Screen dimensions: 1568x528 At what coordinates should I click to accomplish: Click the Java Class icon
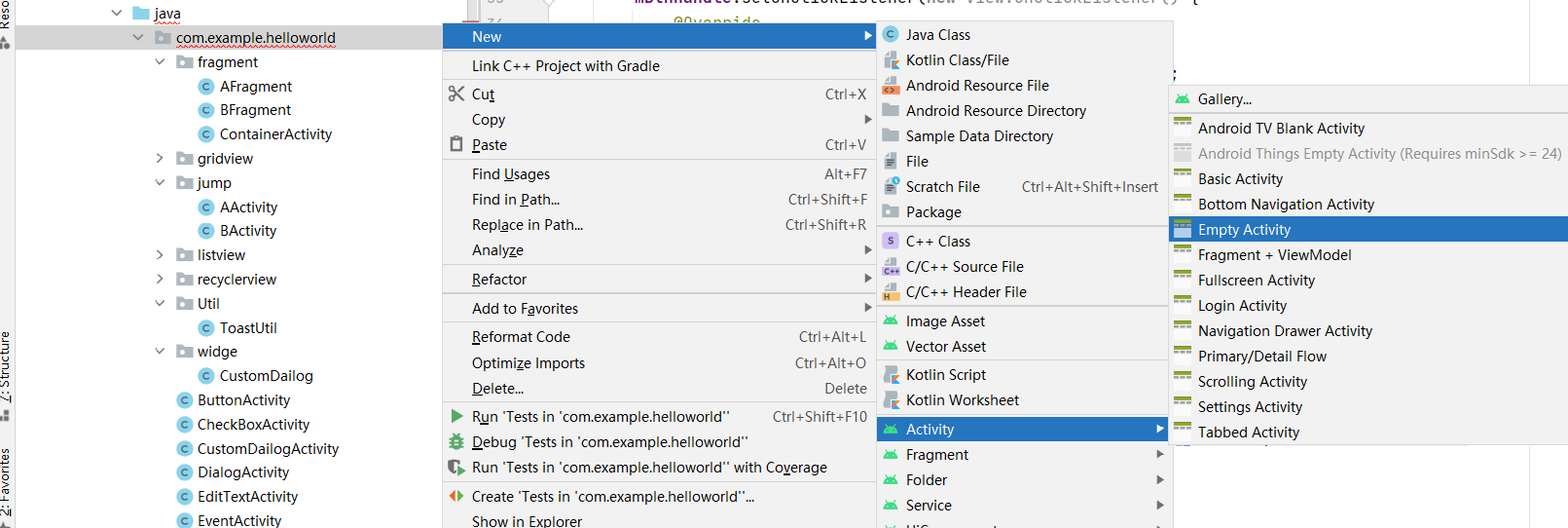[890, 34]
